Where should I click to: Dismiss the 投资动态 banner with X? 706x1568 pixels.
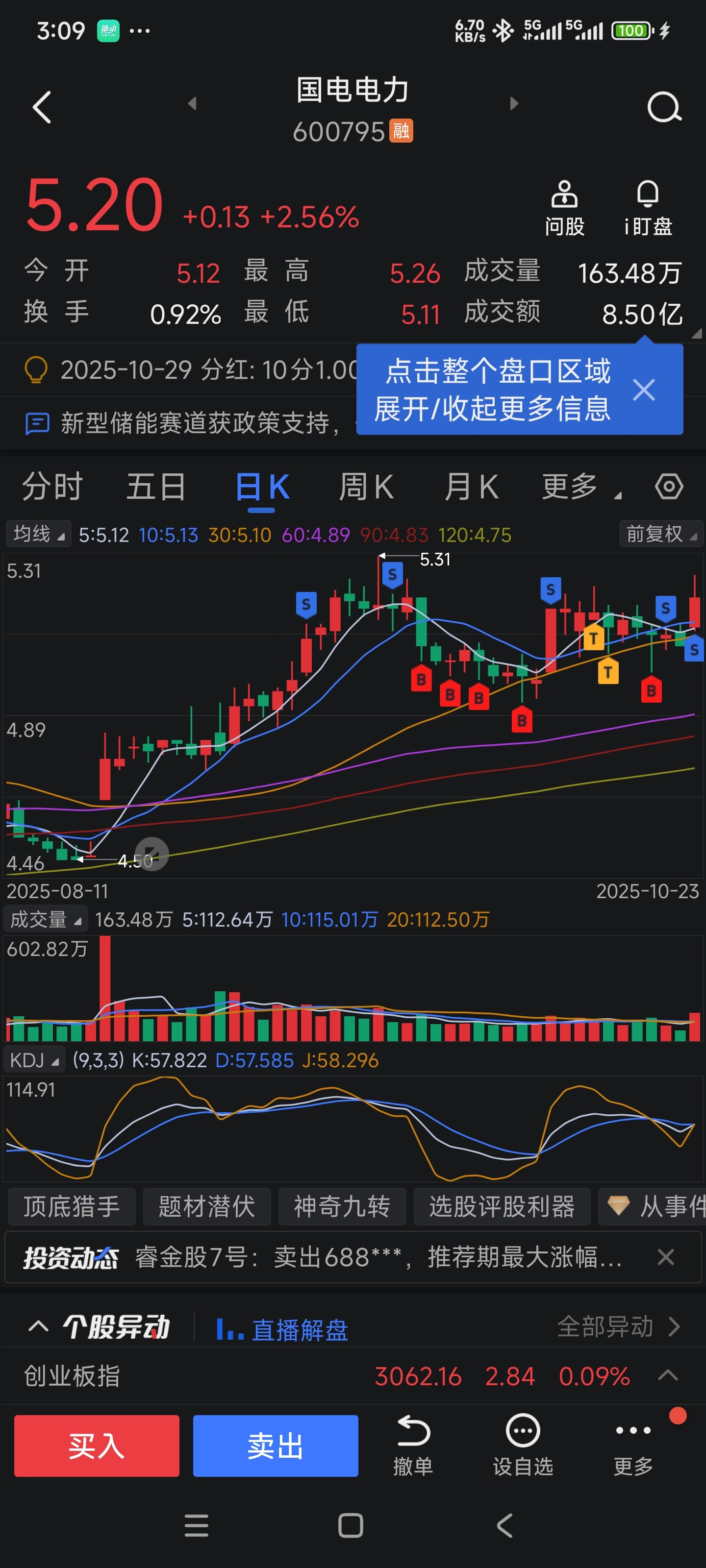(x=666, y=1257)
